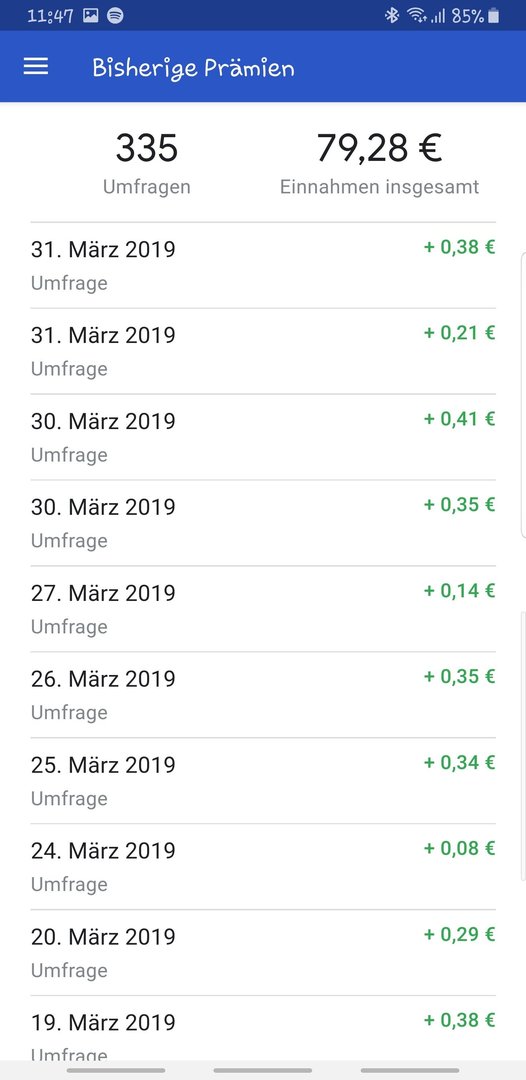
Task: Open the 31. März 2019 entry with +0,38 €
Action: pyautogui.click(x=263, y=265)
